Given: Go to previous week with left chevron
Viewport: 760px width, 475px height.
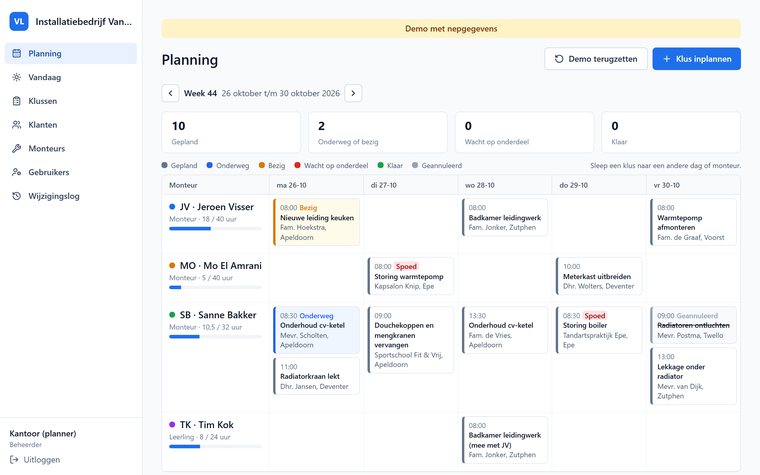Looking at the screenshot, I should click(170, 93).
